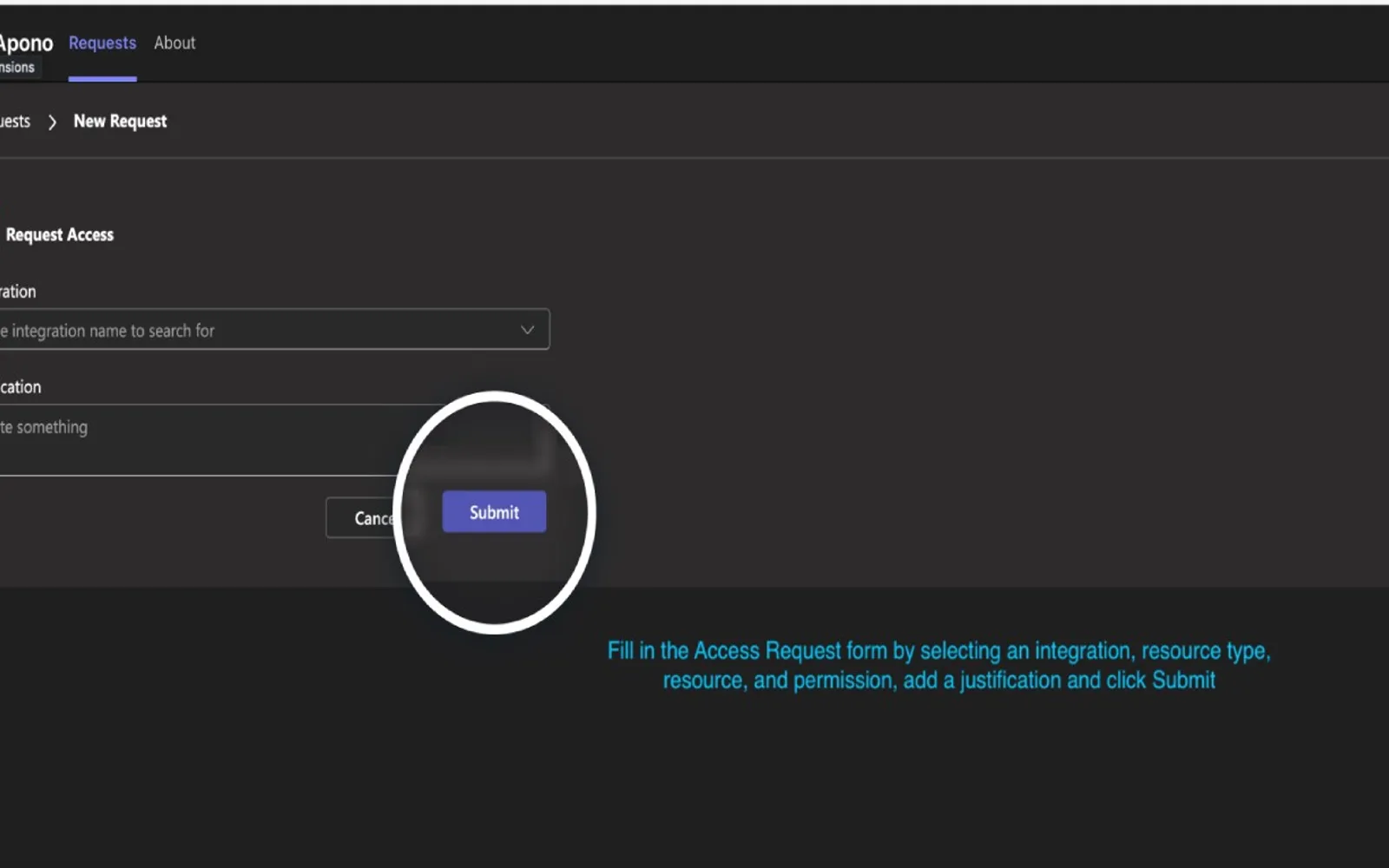The width and height of the screenshot is (1389, 868).
Task: Click the Apono app name
Action: (26, 43)
